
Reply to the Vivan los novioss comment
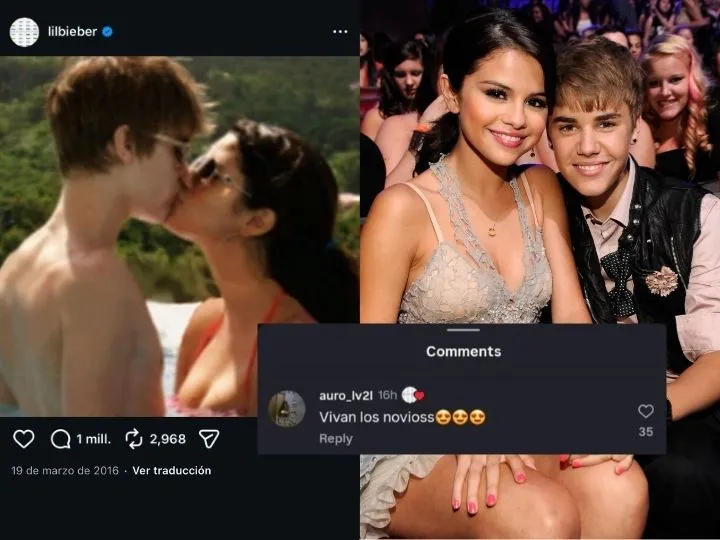point(335,439)
